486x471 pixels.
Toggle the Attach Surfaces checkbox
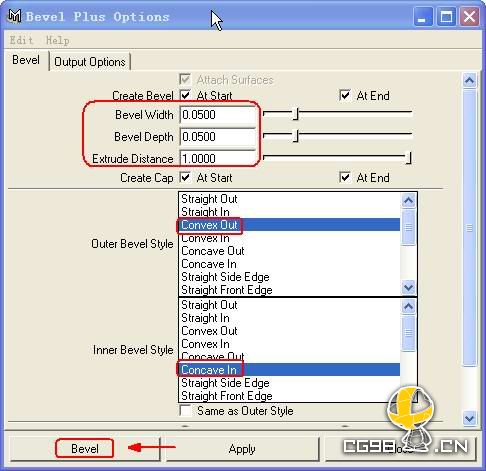[x=185, y=79]
